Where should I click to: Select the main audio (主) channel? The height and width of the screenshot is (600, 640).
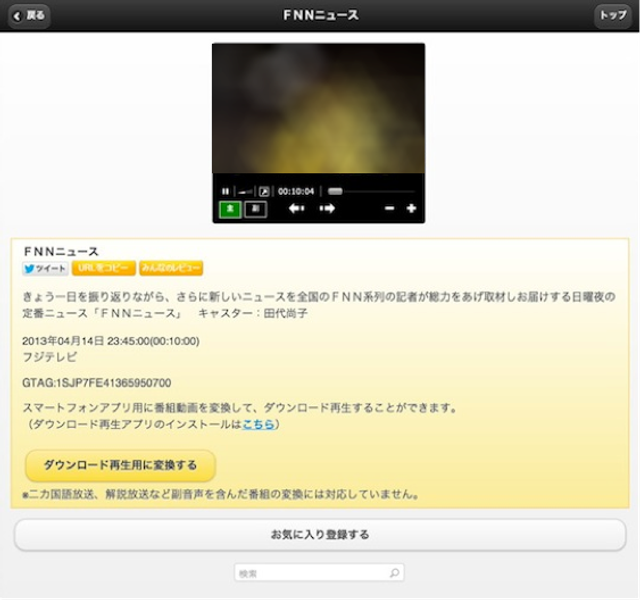pos(230,209)
